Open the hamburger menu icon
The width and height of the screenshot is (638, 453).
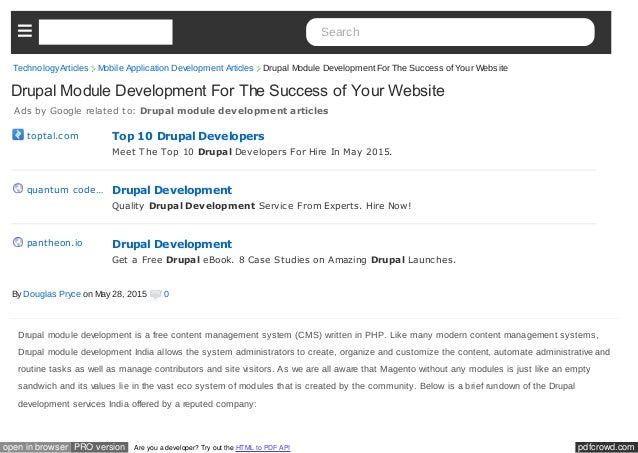click(x=25, y=31)
